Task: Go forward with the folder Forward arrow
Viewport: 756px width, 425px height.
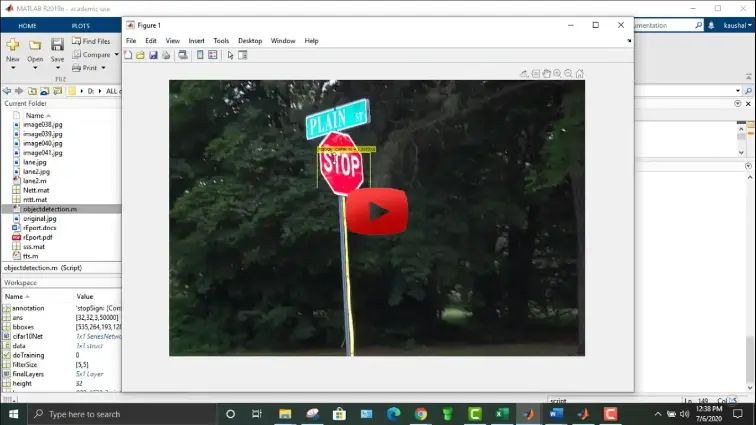Action: (19, 91)
